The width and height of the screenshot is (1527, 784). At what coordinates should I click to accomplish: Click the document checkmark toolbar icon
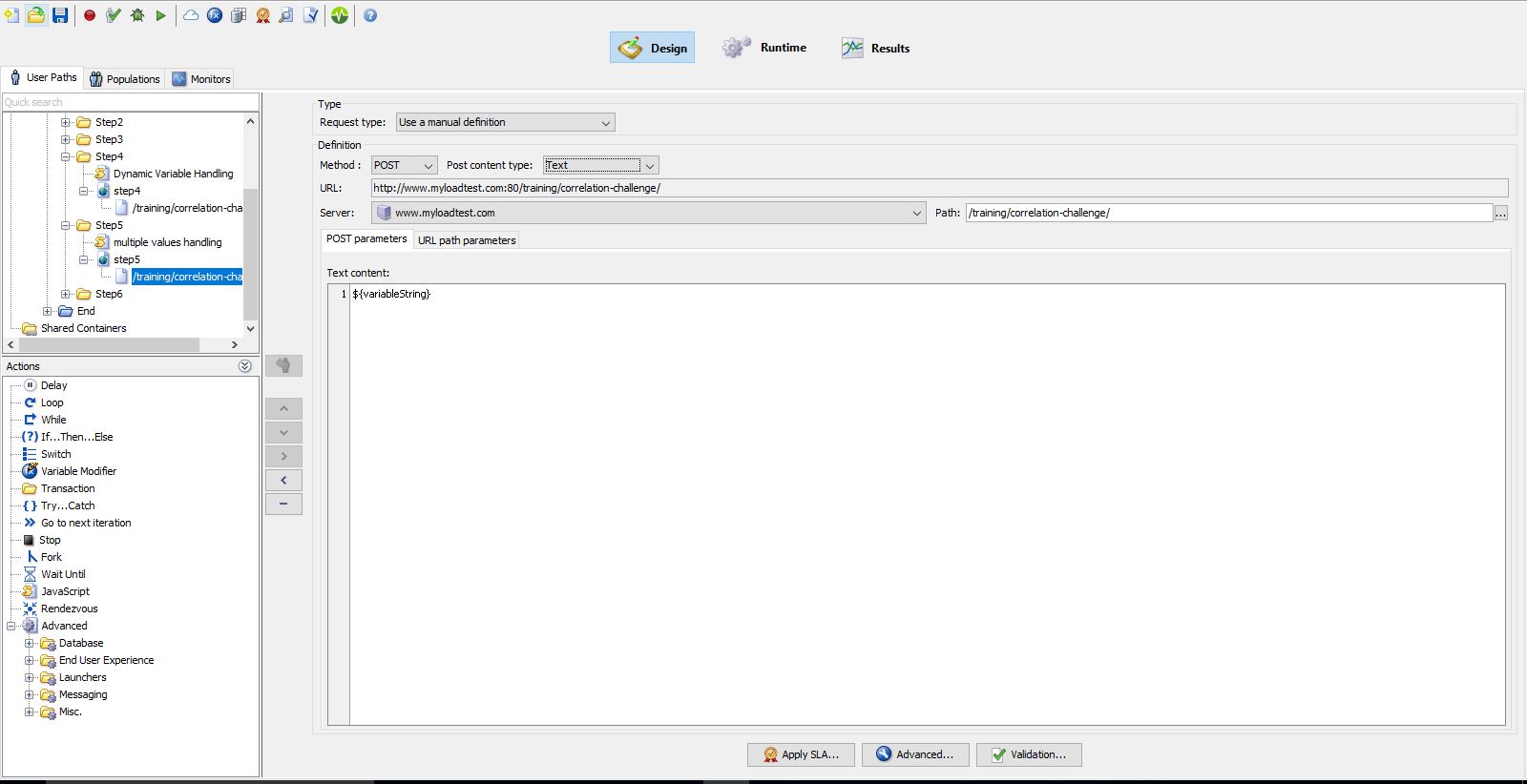coord(310,15)
